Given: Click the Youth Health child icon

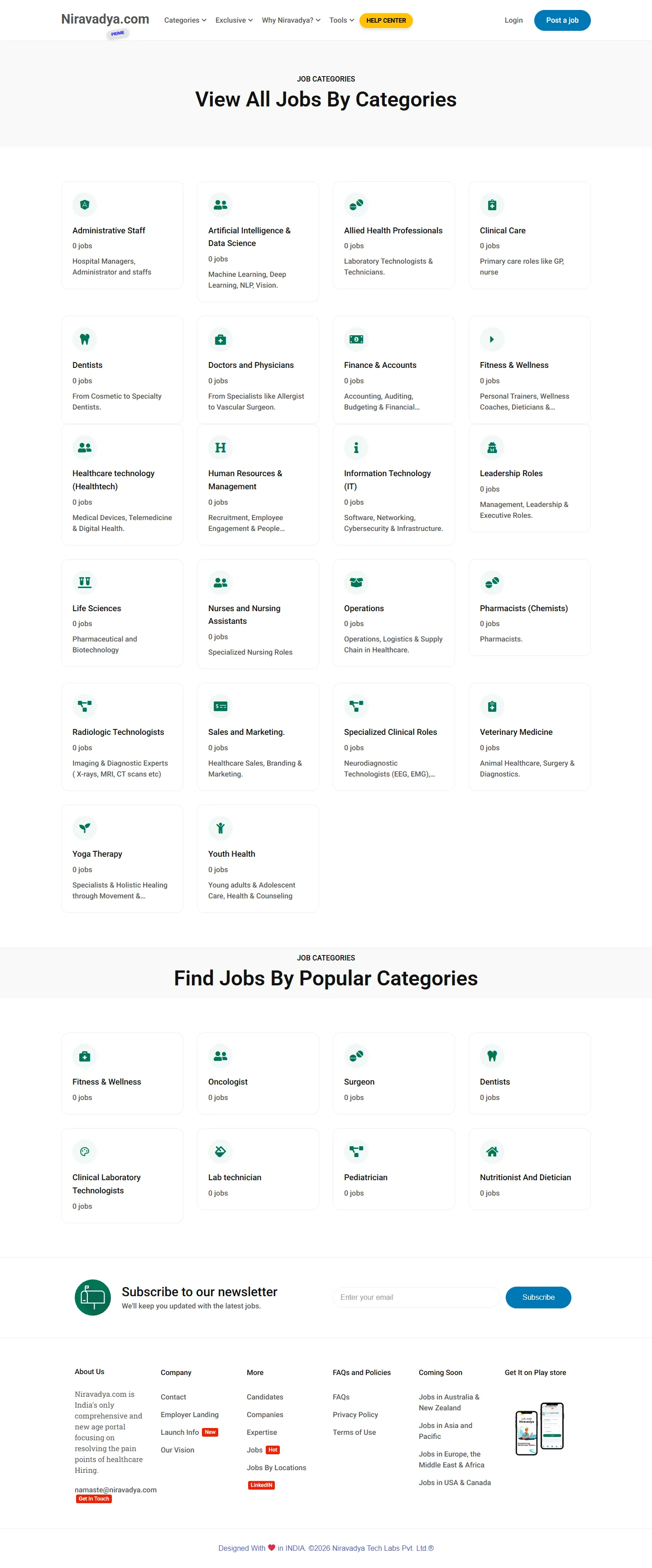Looking at the screenshot, I should 220,828.
